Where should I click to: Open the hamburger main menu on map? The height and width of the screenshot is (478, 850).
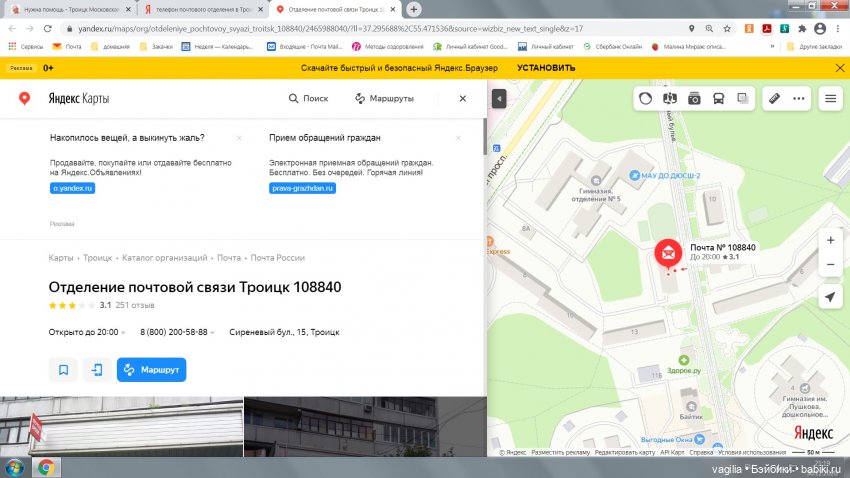click(x=830, y=99)
